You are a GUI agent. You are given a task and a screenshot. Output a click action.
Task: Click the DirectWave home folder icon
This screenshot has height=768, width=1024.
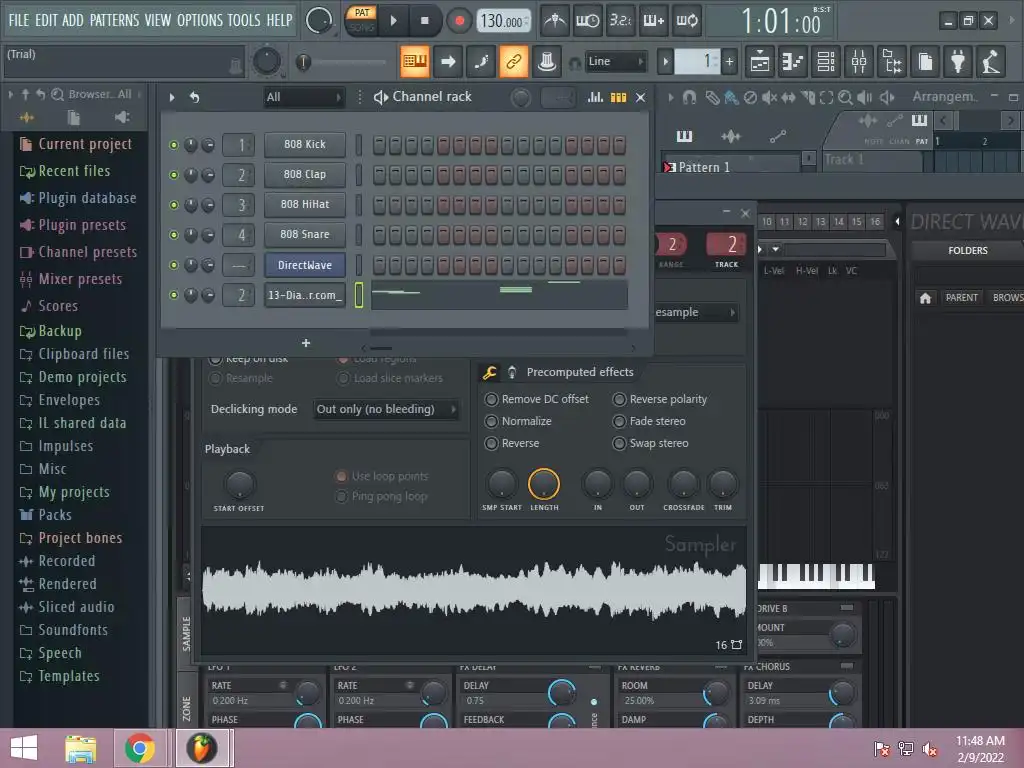(925, 298)
